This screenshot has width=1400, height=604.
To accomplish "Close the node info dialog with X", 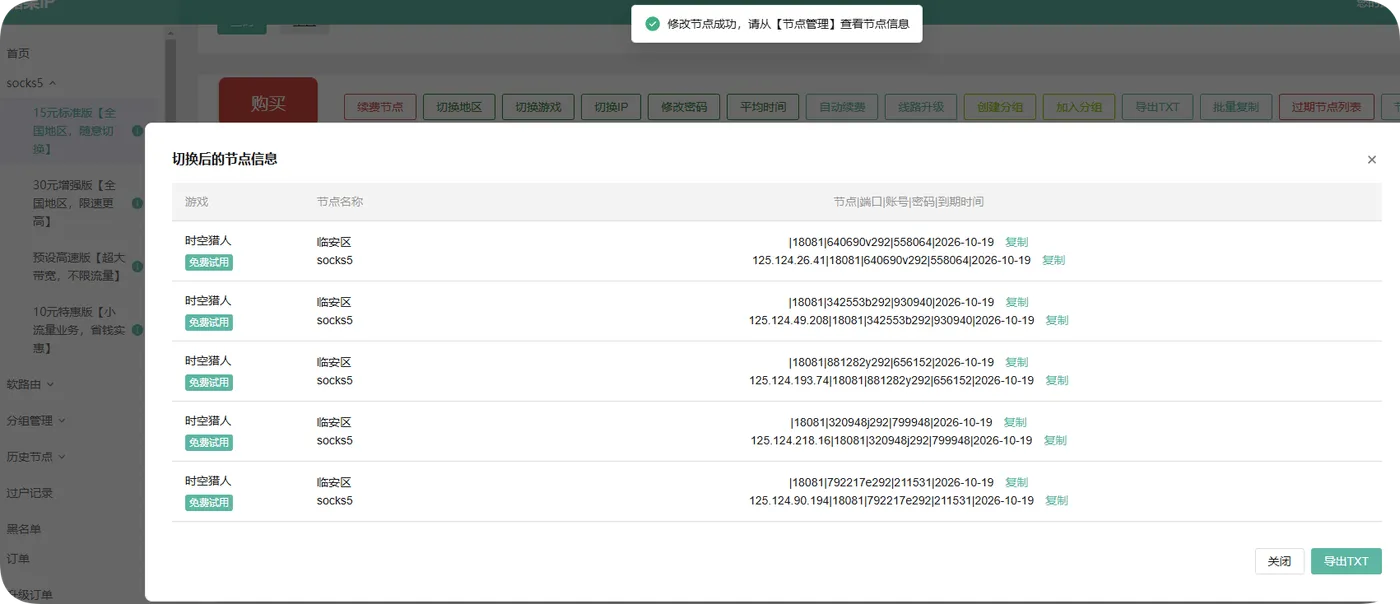I will point(1372,160).
